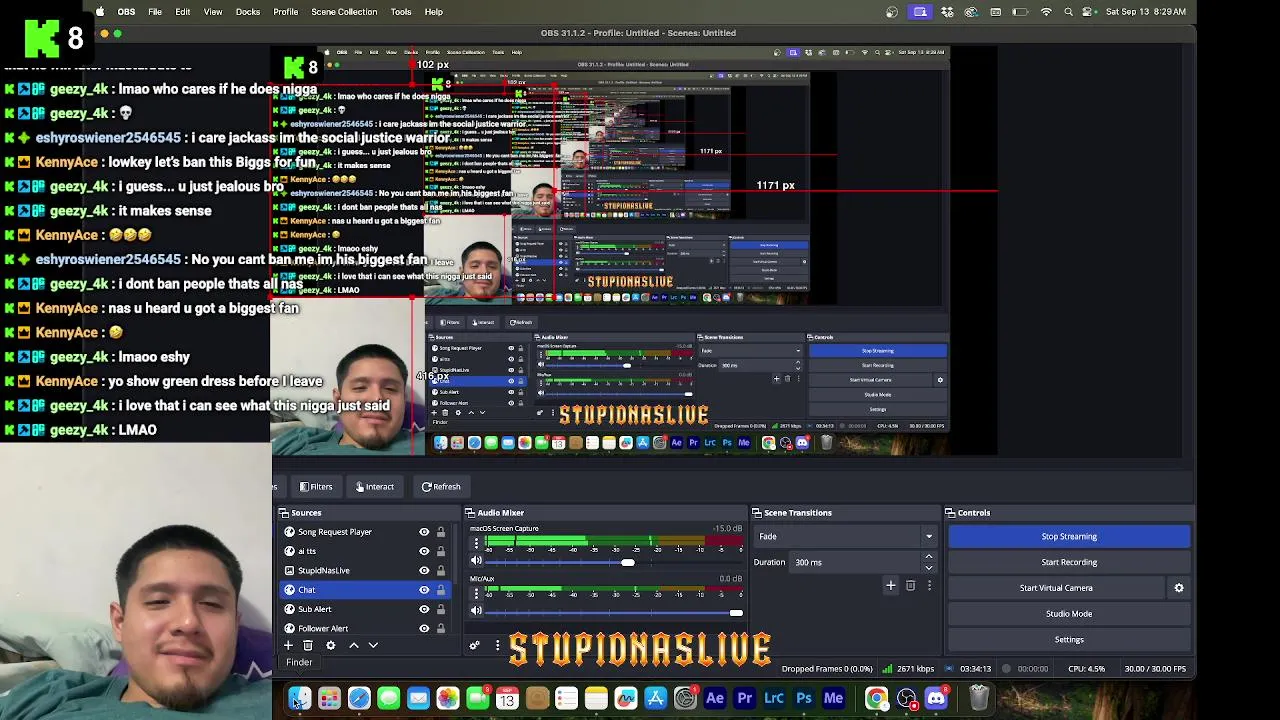Viewport: 1280px width, 720px height.
Task: Open the Docks menu
Action: click(248, 12)
